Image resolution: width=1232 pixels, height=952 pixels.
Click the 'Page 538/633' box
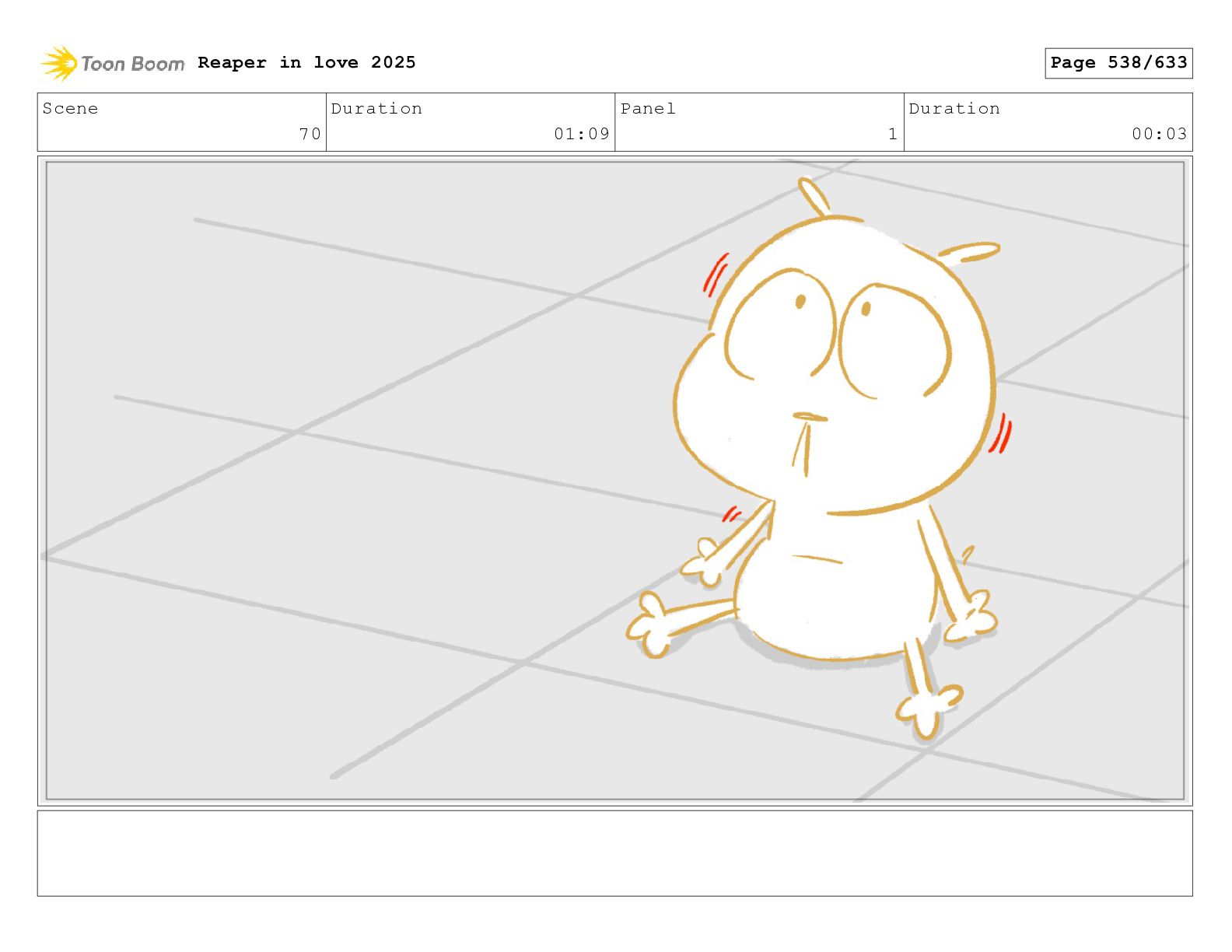coord(1118,63)
